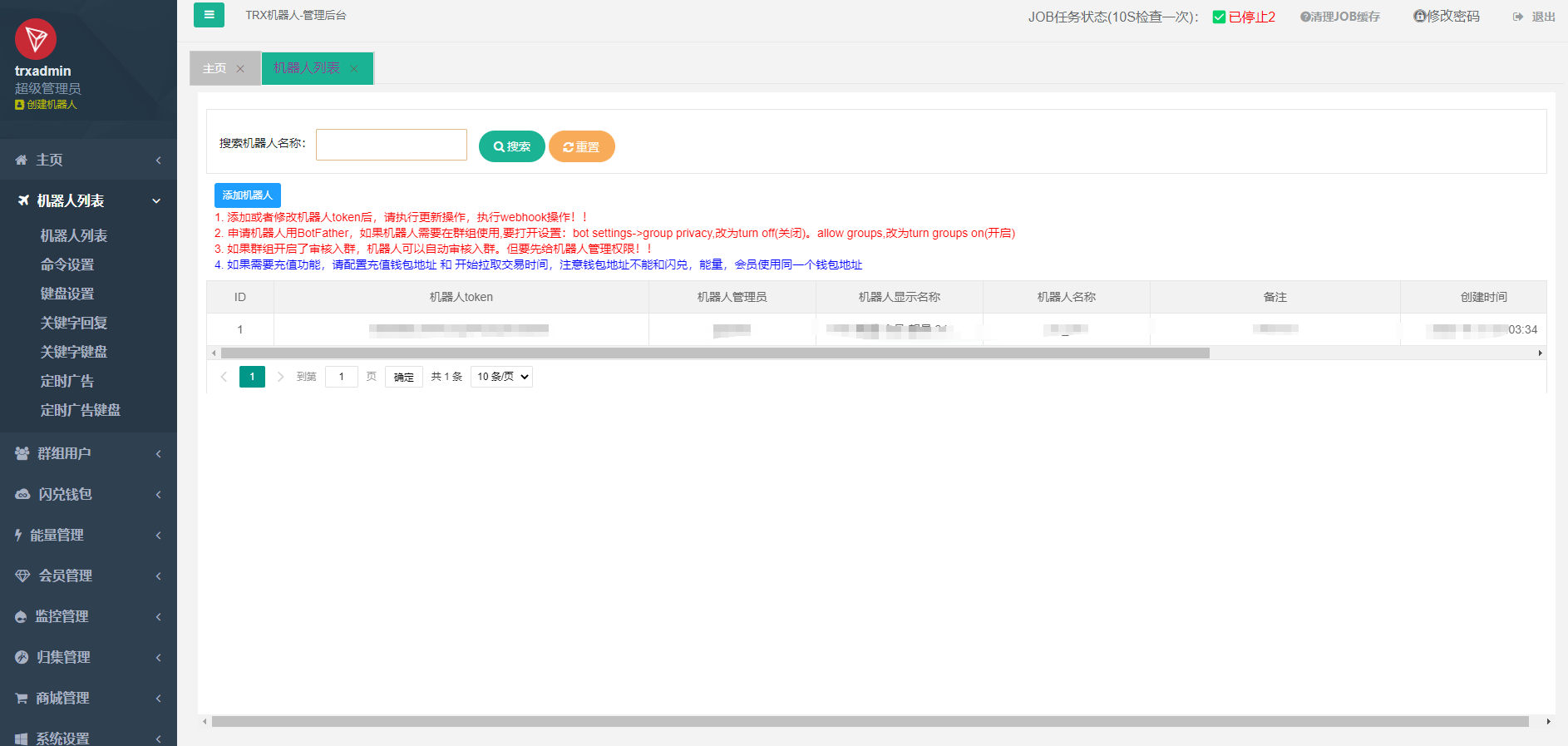1568x746 pixels.
Task: Open 关键字键盘 submenu item
Action: click(74, 353)
